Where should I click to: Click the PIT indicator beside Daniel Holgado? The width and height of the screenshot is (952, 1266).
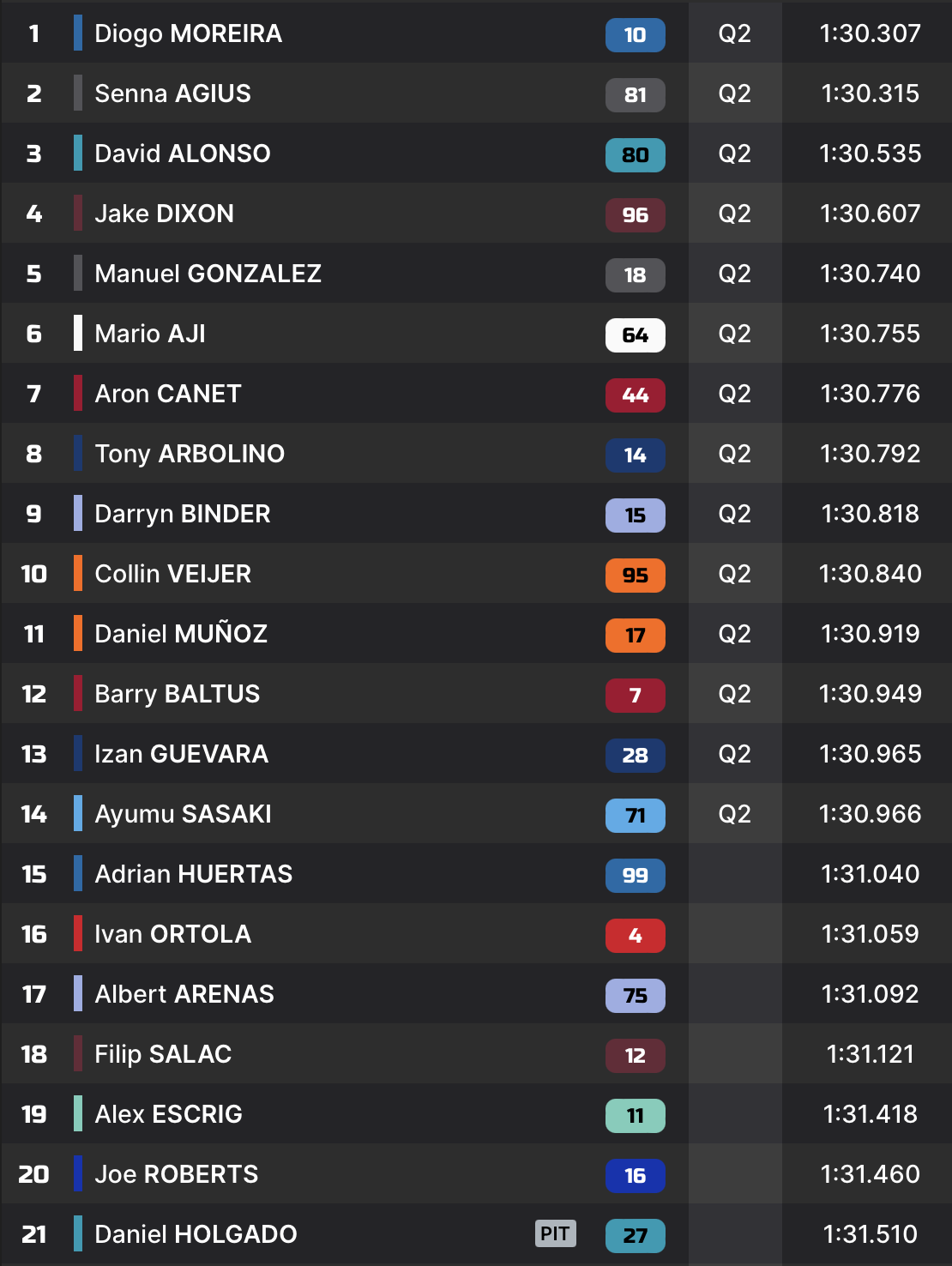555,1233
